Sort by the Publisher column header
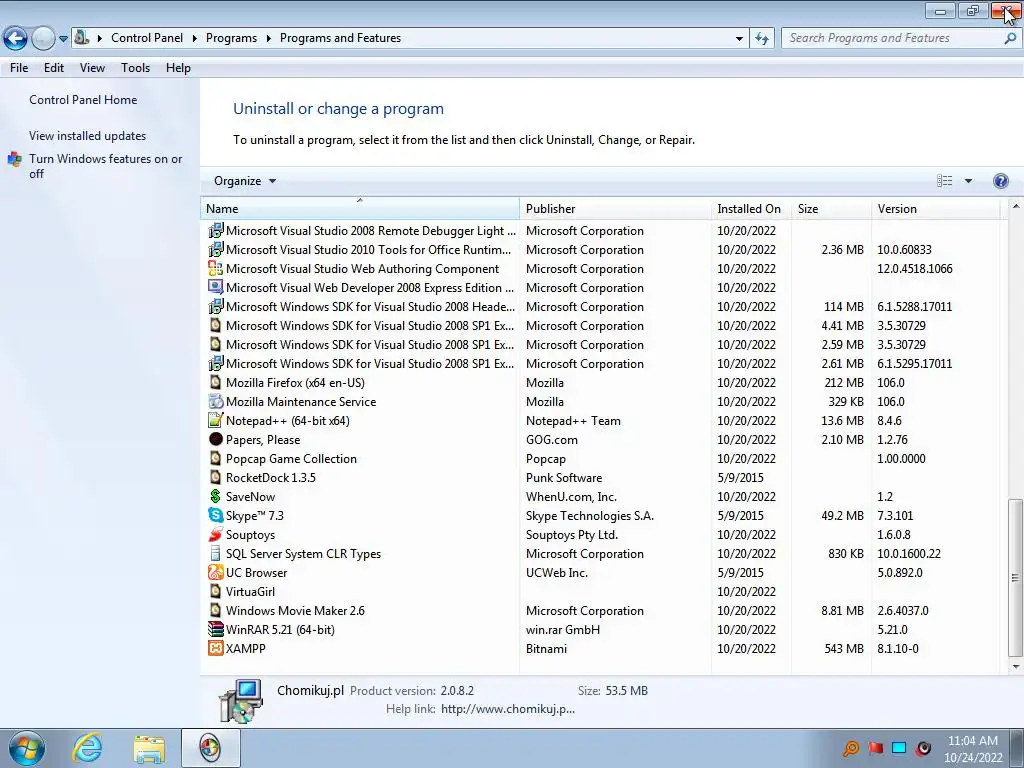 pos(615,209)
